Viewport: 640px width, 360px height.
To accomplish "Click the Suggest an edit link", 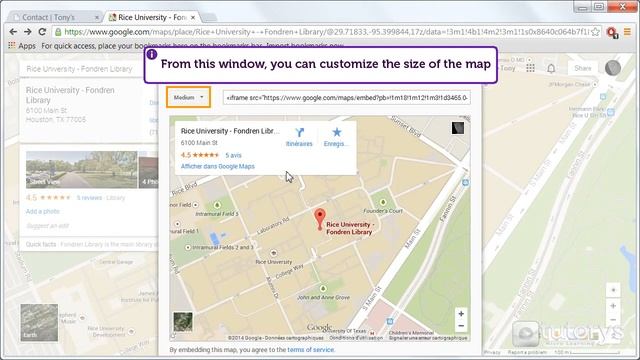I will tap(47, 226).
